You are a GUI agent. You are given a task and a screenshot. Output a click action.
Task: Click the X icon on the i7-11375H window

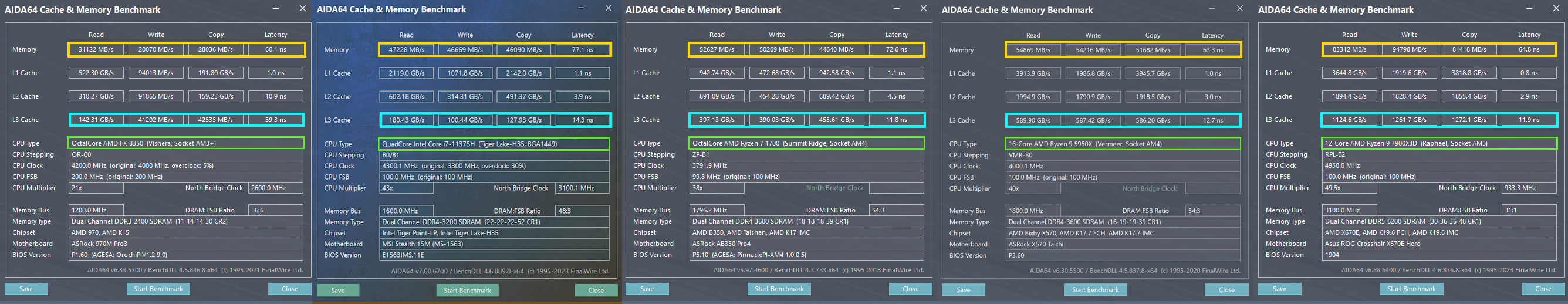tap(607, 9)
